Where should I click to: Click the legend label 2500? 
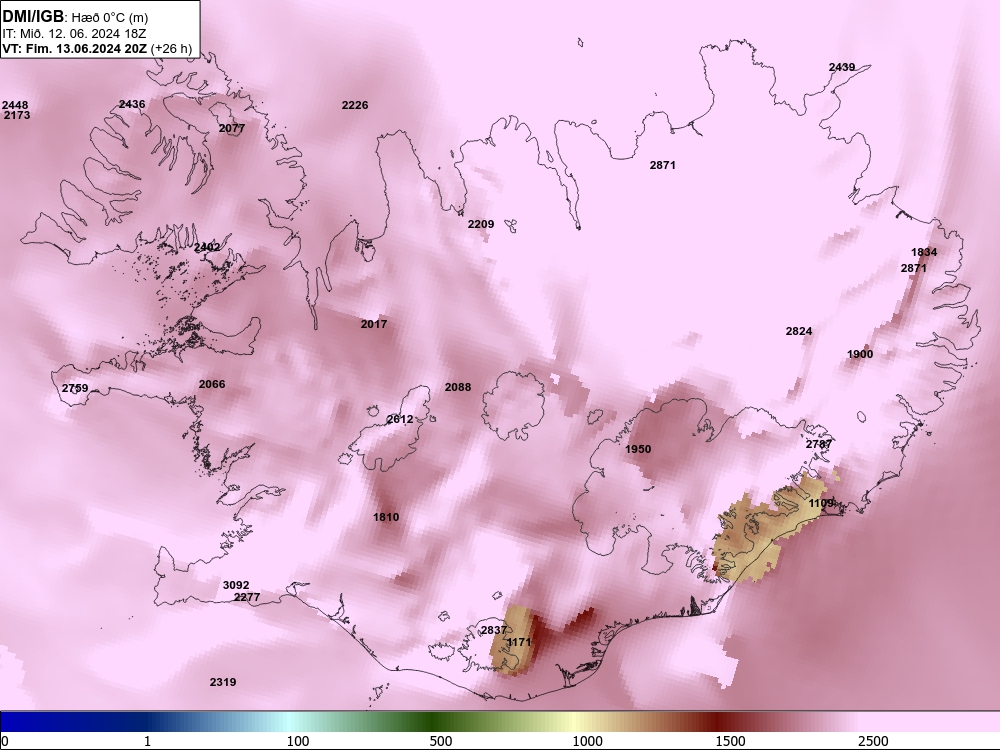[873, 741]
